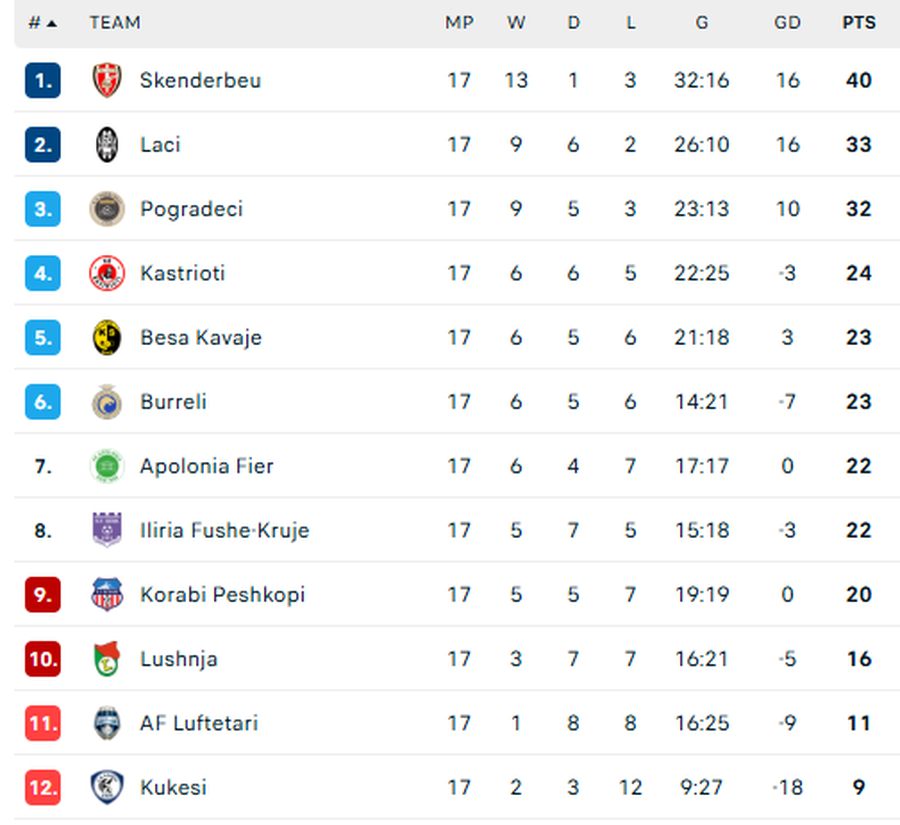Open the Lushnja team page link

click(x=179, y=659)
